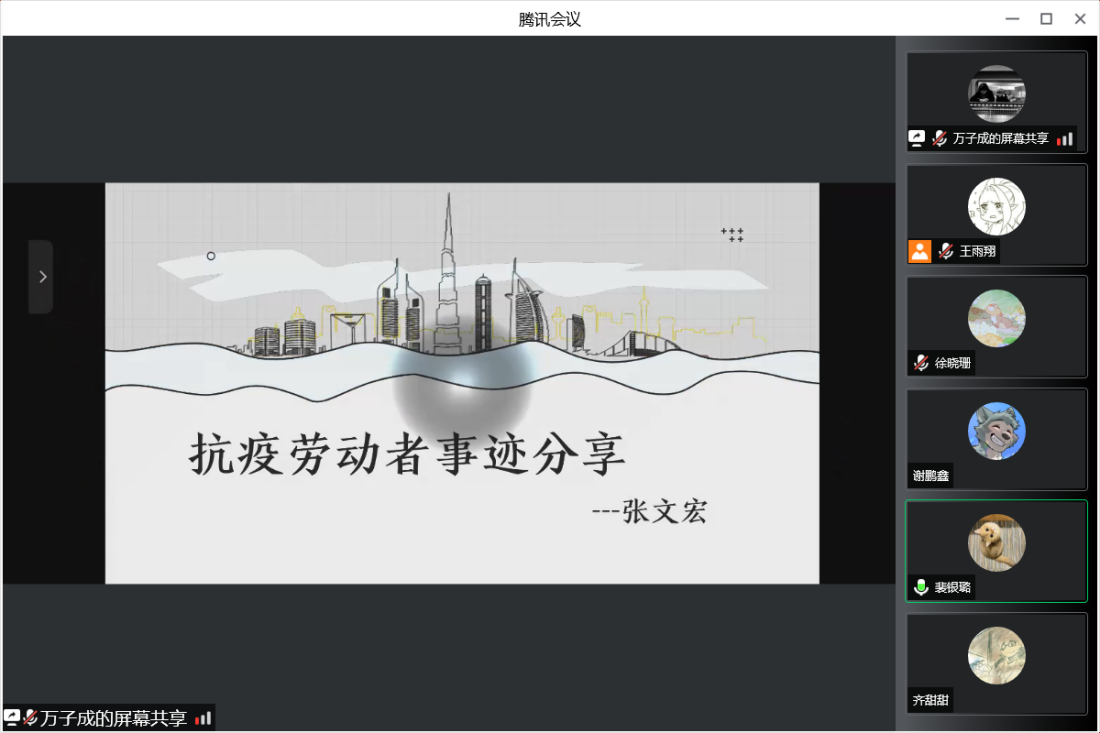
Task: Select 齐甜甜's participant avatar
Action: pos(996,655)
